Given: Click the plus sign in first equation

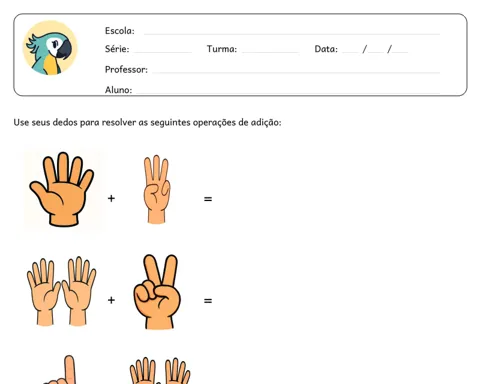Looking at the screenshot, I should [x=111, y=198].
